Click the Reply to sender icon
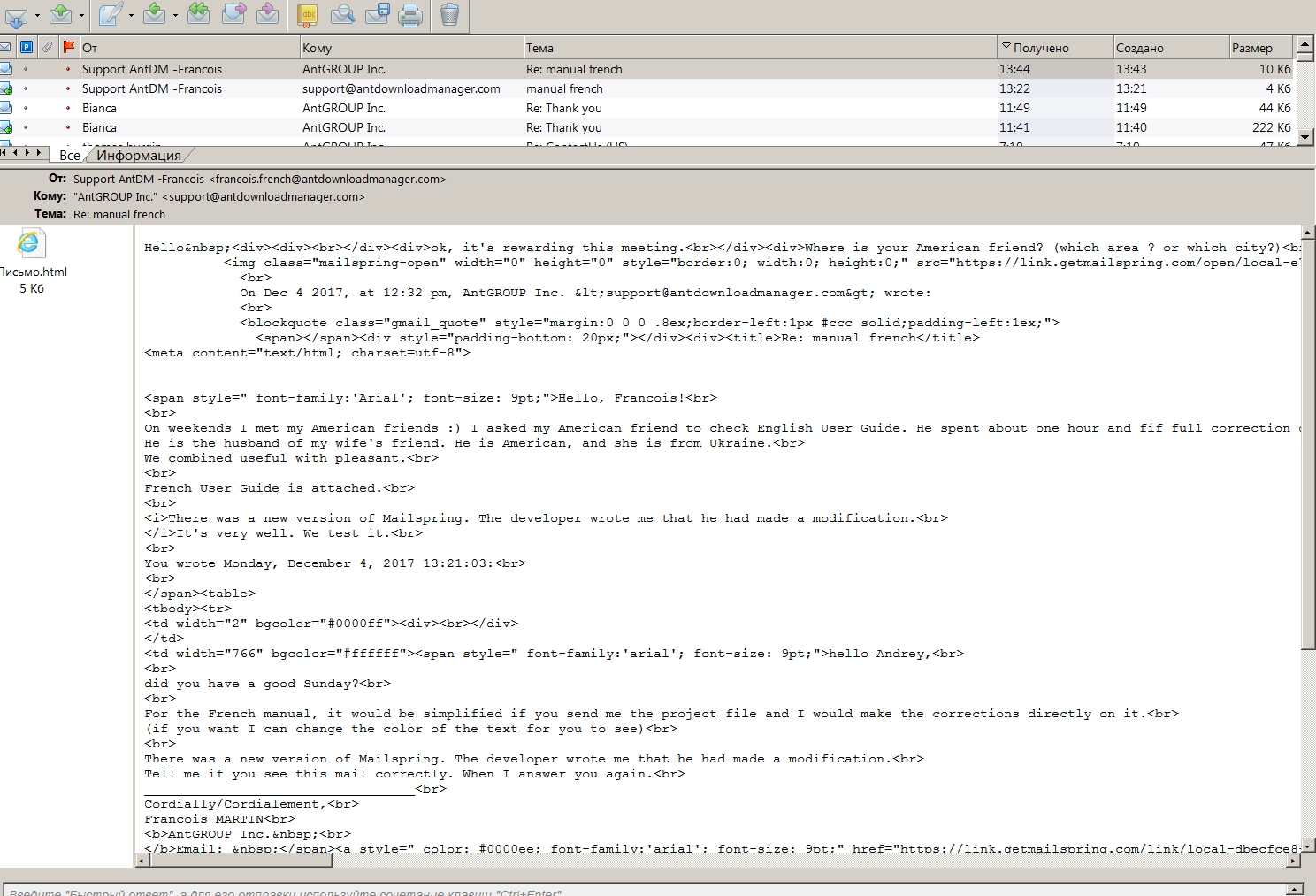Image resolution: width=1316 pixels, height=896 pixels. (x=155, y=15)
